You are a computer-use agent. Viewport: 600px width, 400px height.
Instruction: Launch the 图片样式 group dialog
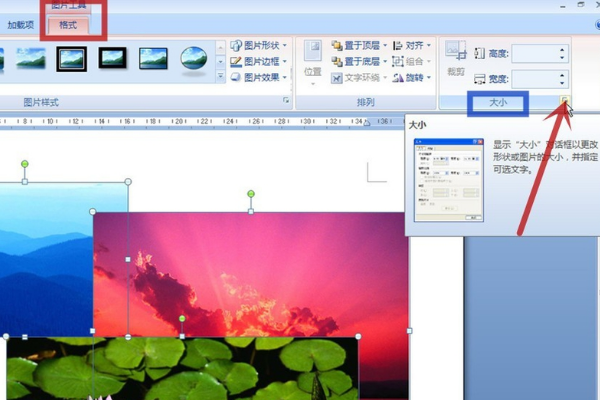click(x=286, y=100)
